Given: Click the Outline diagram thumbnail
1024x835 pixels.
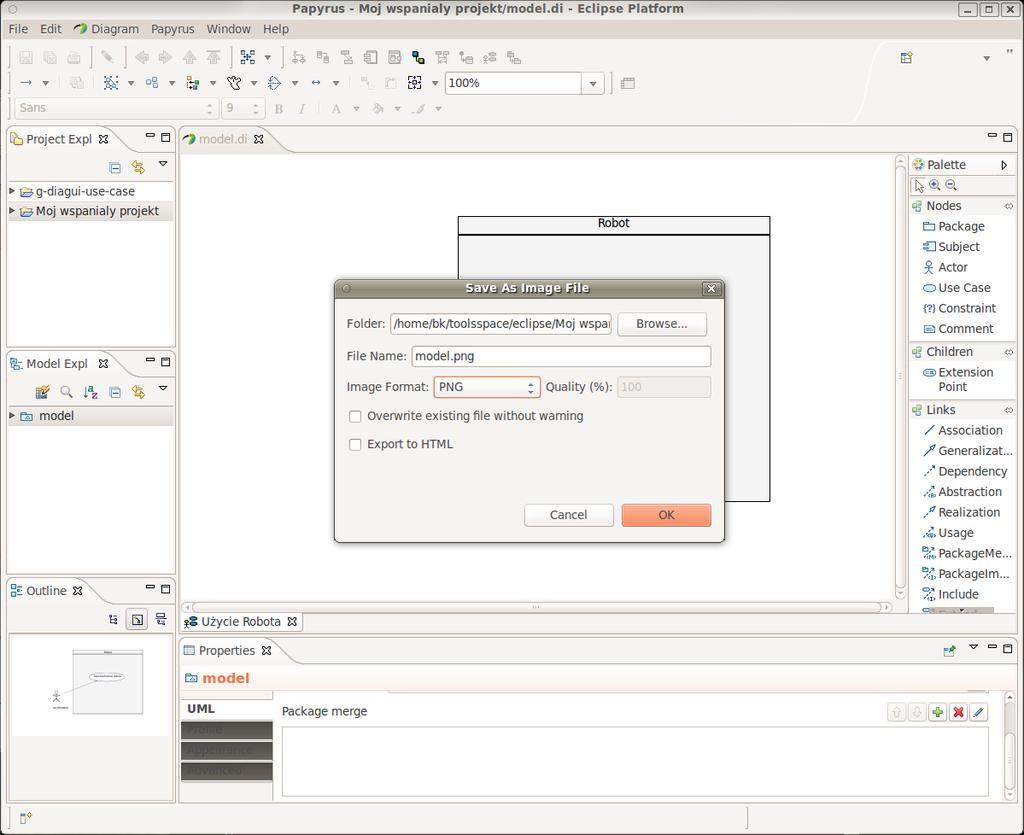Looking at the screenshot, I should [x=92, y=685].
